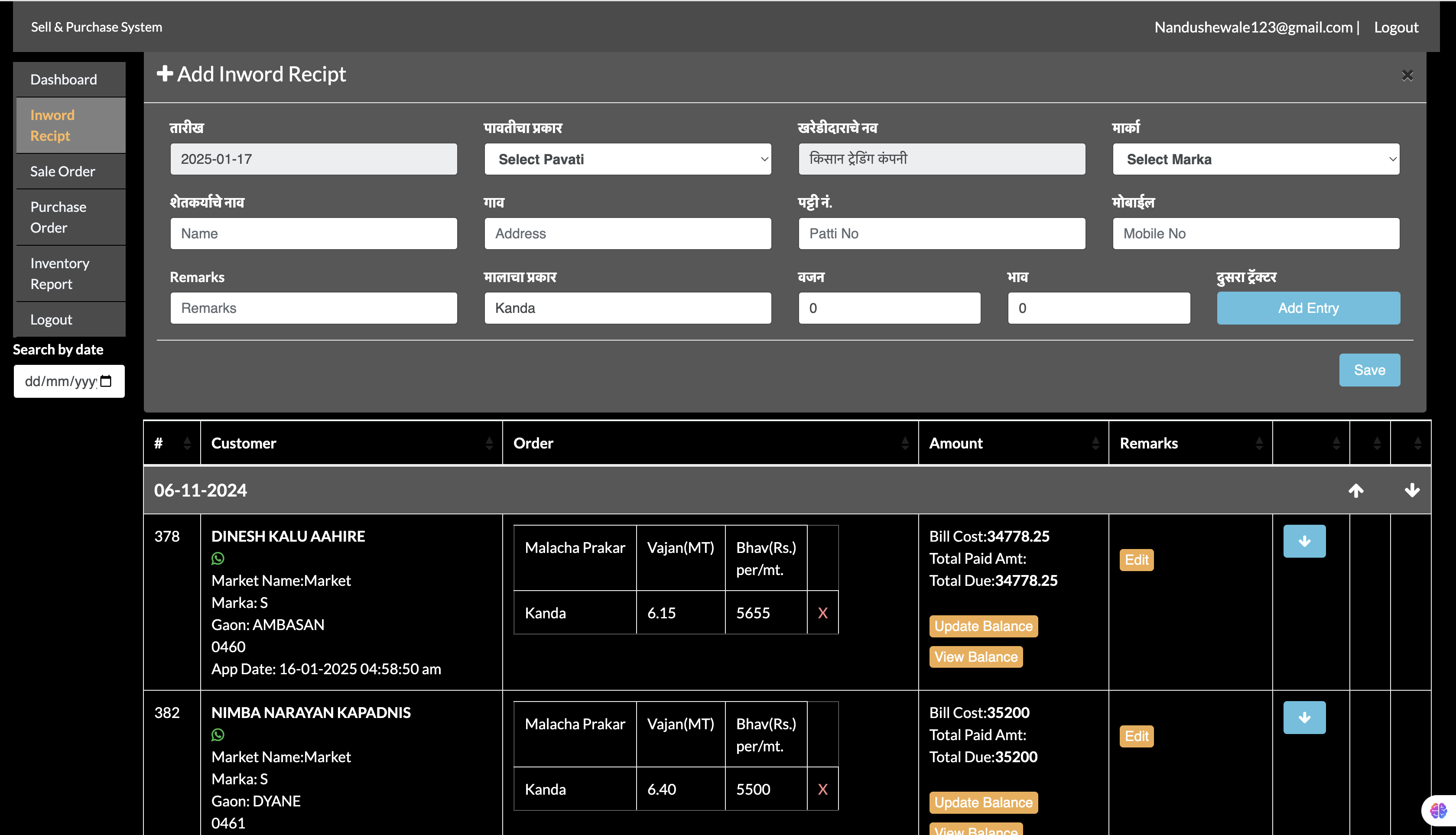
Task: Click WhatsApp icon under Nimba Narayan Kapadnis
Action: pos(218,734)
